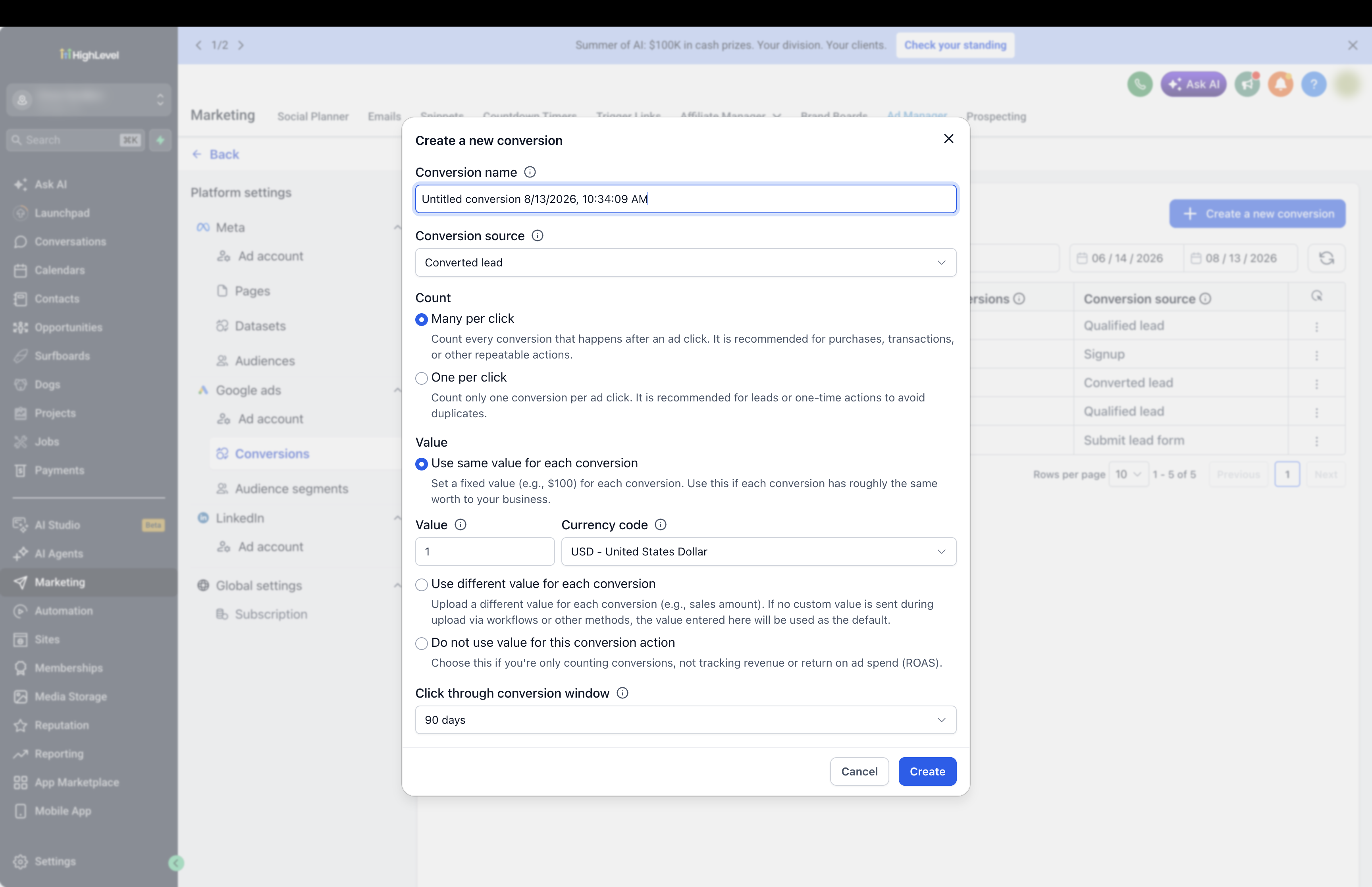This screenshot has width=1372, height=887.
Task: Show info icon next to Value label
Action: (x=460, y=525)
